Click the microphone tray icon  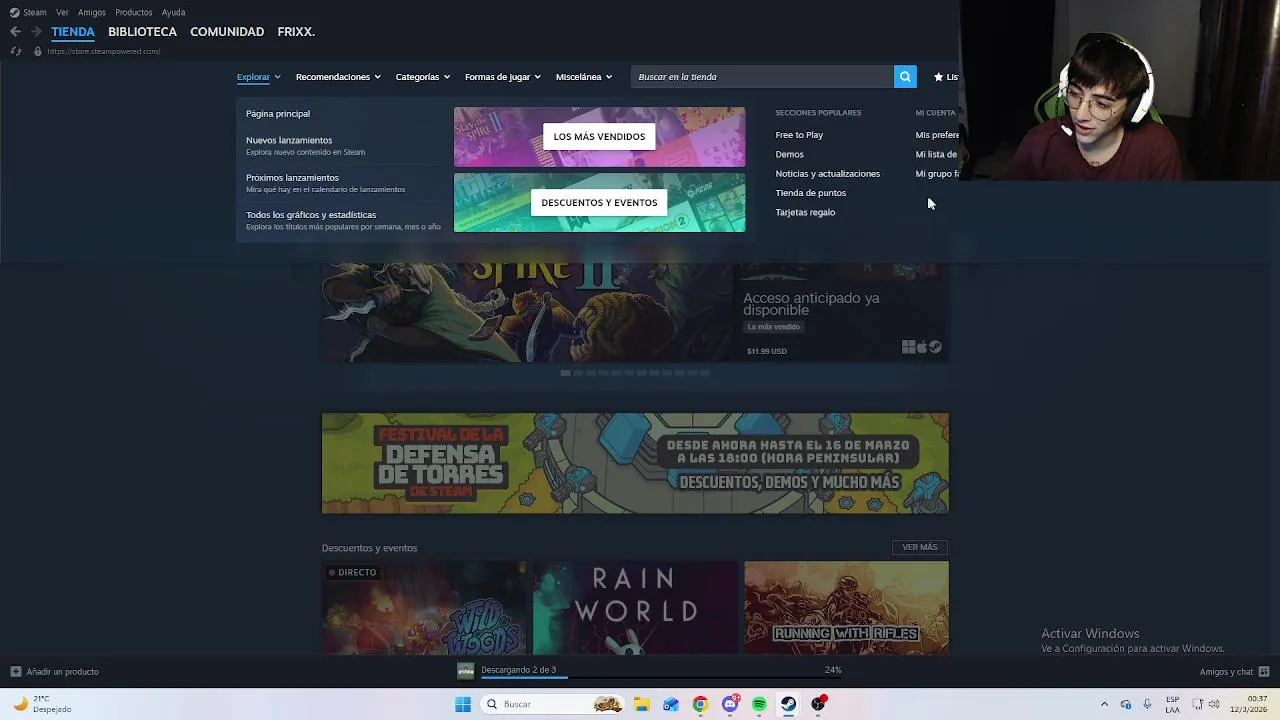[1147, 704]
